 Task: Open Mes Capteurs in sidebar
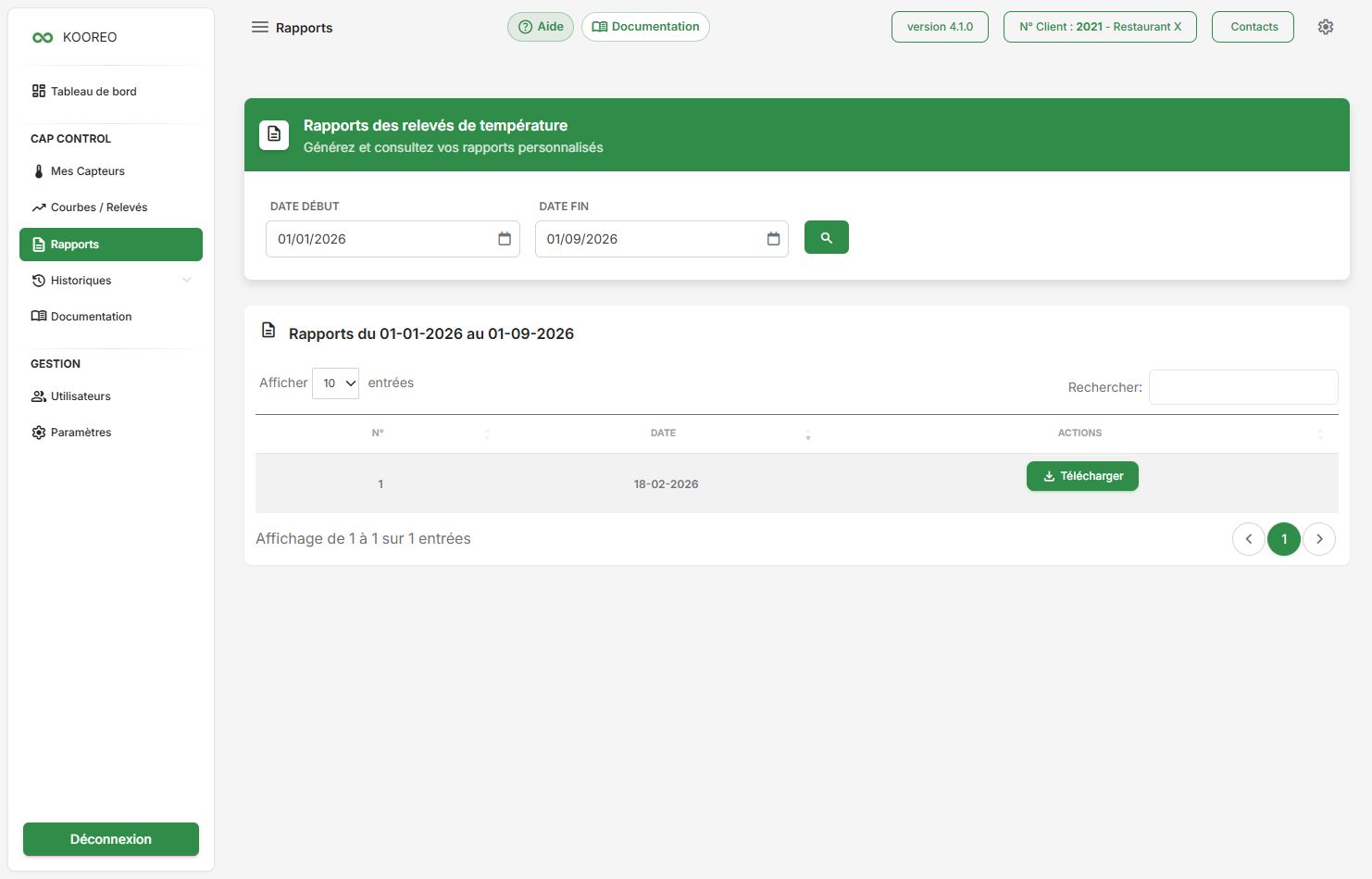pyautogui.click(x=111, y=171)
